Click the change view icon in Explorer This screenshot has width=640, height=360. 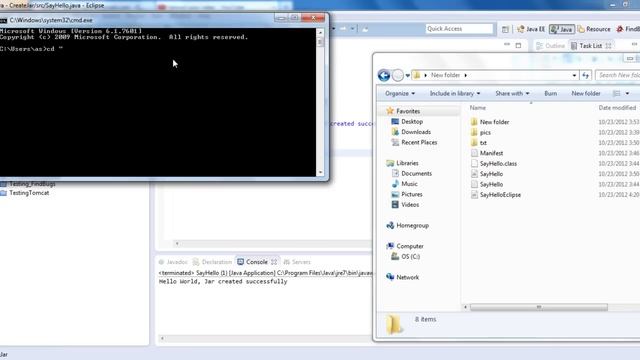(616, 93)
